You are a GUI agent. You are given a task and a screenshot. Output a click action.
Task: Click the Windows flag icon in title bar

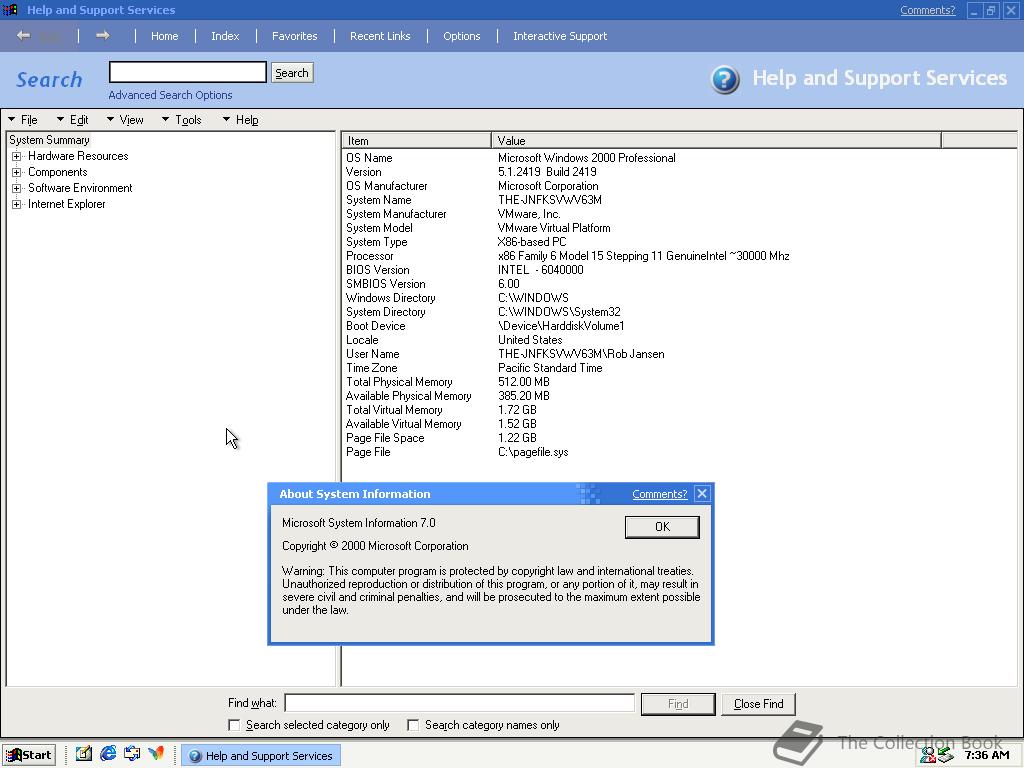[11, 10]
